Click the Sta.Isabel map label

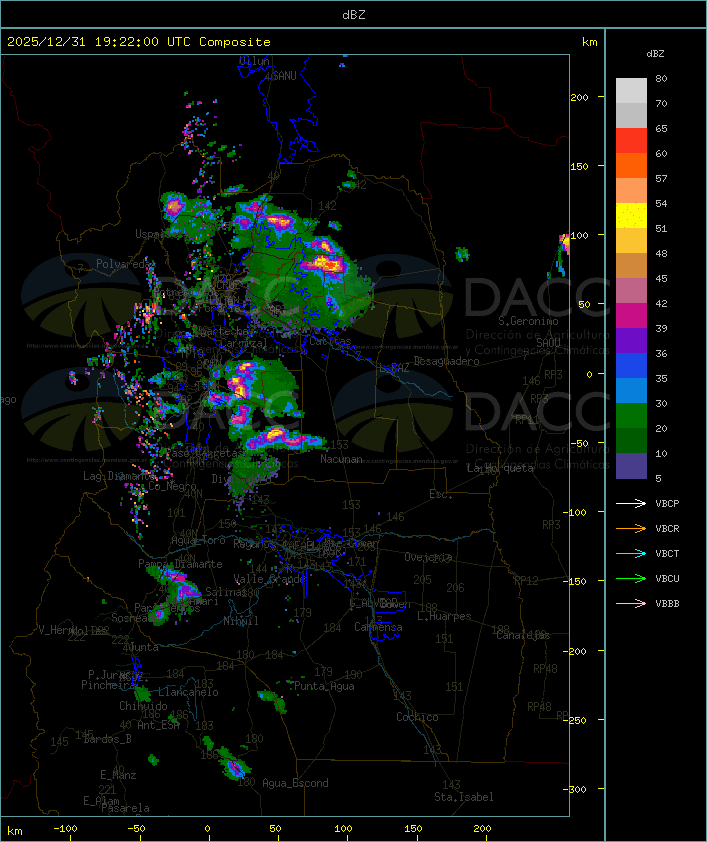[x=464, y=797]
